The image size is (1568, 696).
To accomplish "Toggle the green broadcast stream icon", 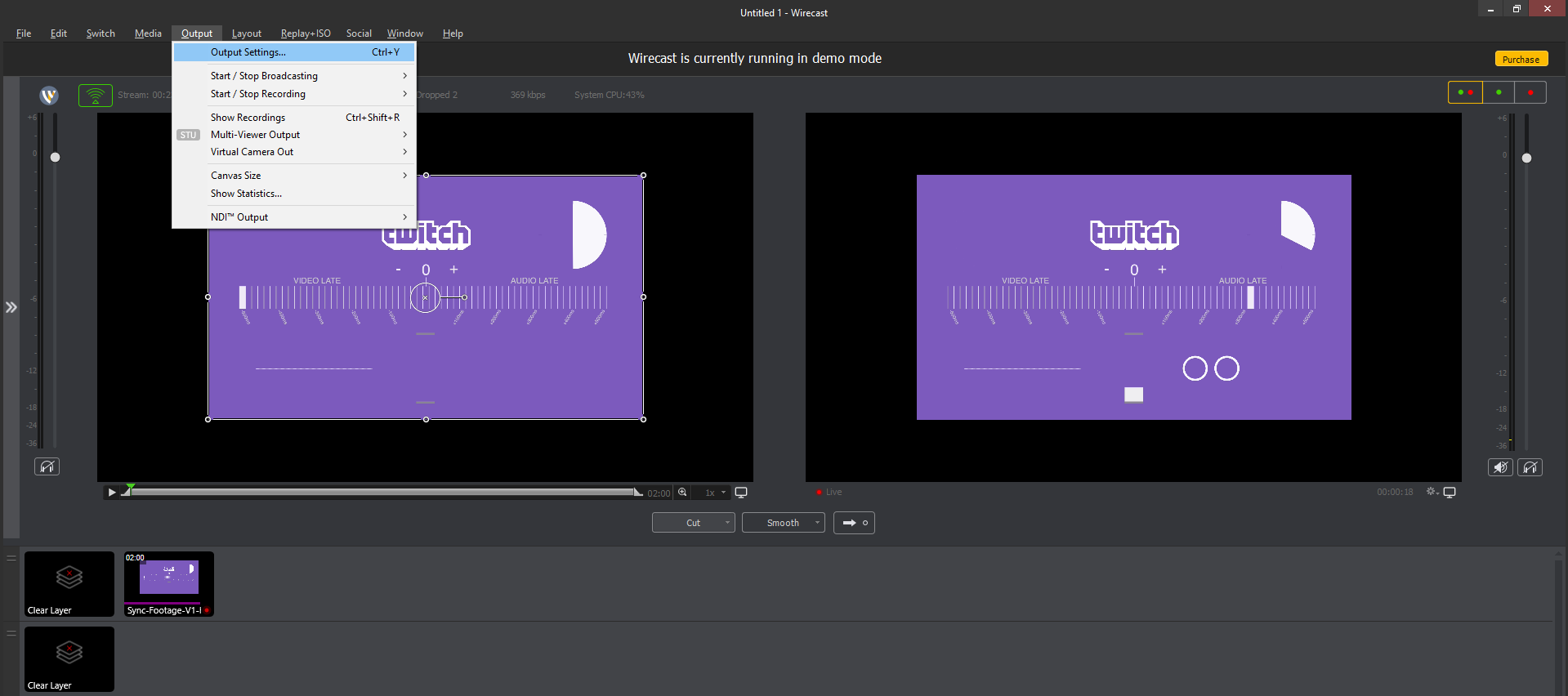I will pyautogui.click(x=96, y=96).
